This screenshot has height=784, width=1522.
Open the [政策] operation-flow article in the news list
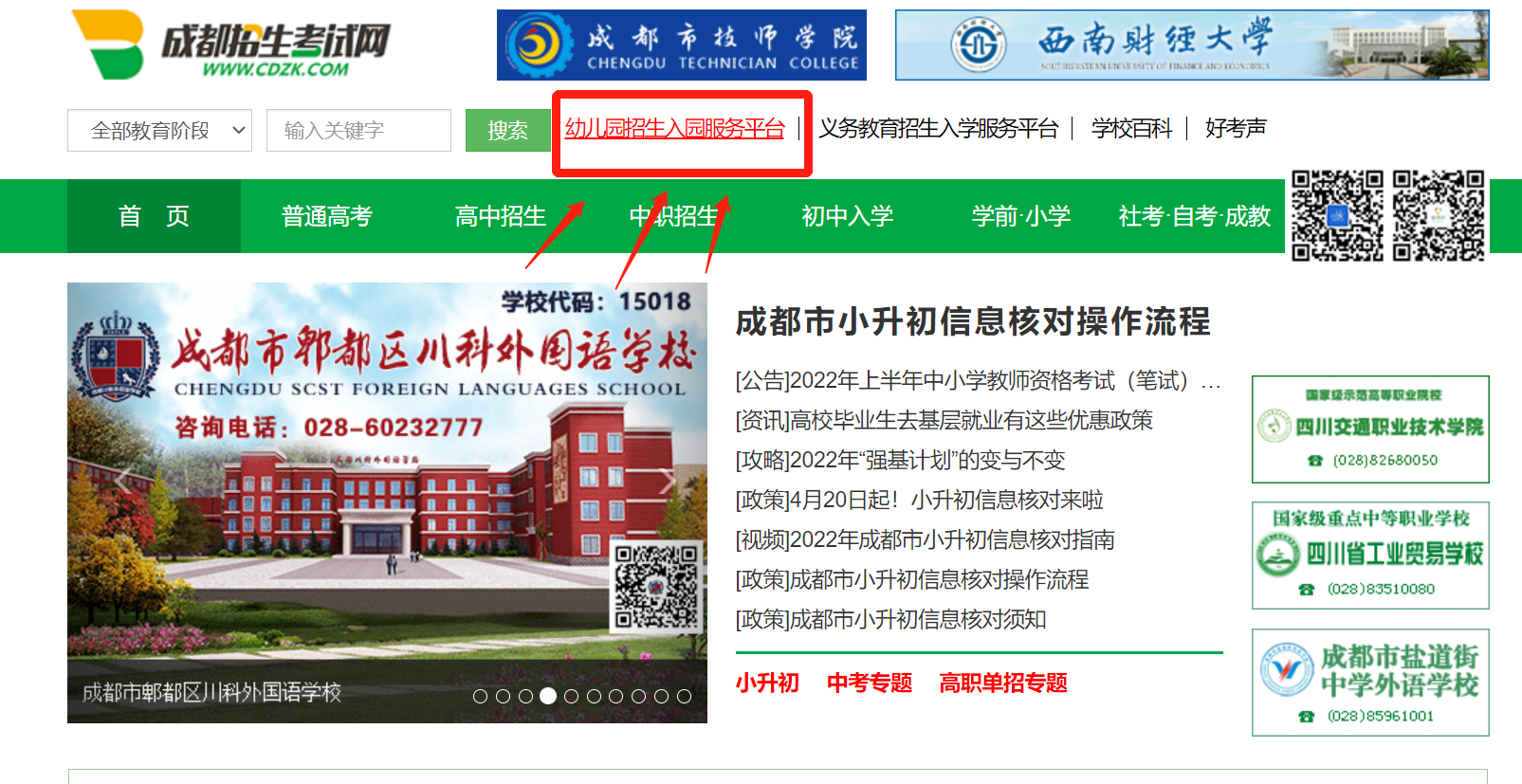pyautogui.click(x=912, y=580)
